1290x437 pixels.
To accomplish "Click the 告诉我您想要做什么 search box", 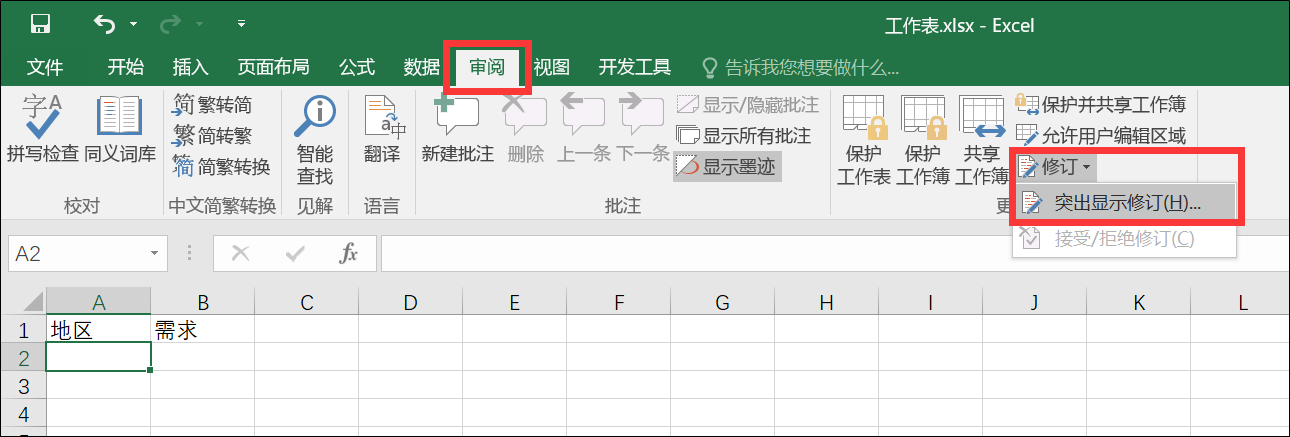I will click(x=799, y=67).
